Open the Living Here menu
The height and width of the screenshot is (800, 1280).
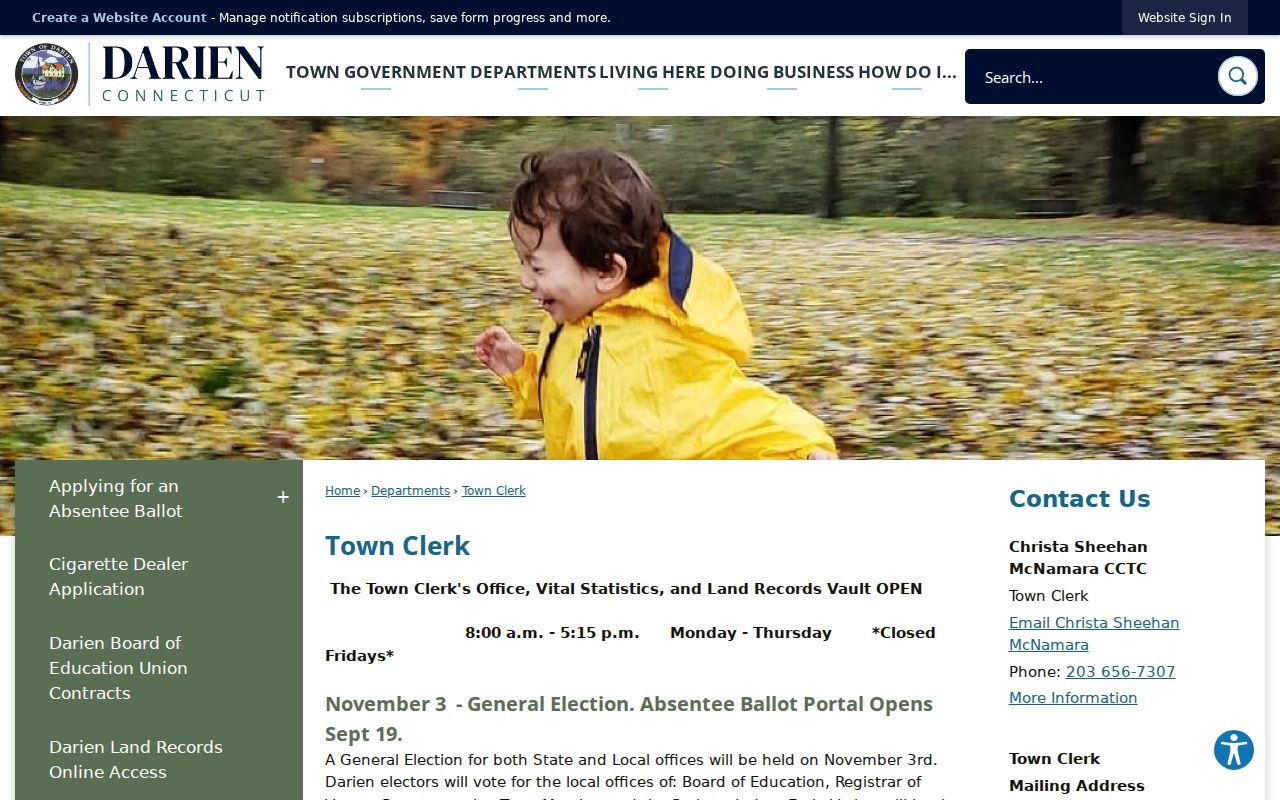point(653,72)
